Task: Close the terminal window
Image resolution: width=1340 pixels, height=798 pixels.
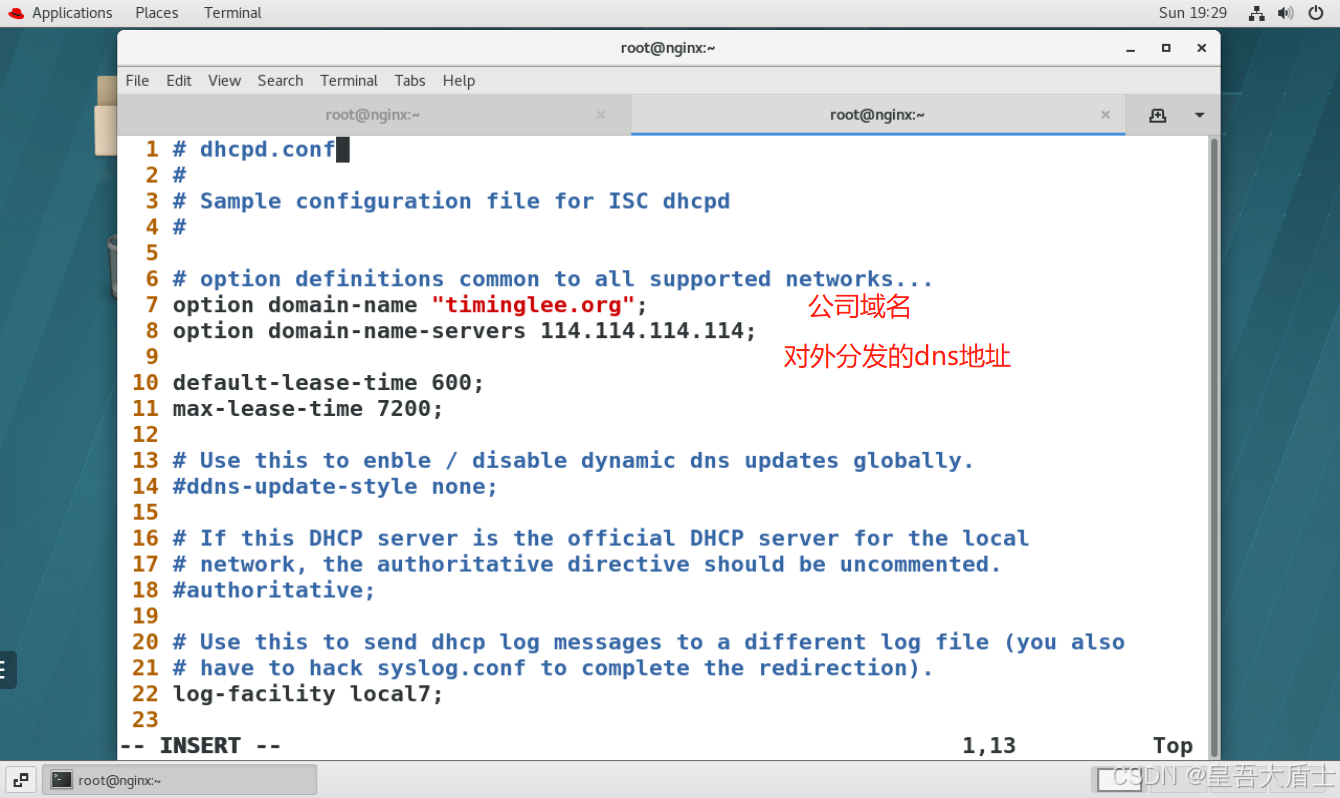Action: pyautogui.click(x=1202, y=47)
